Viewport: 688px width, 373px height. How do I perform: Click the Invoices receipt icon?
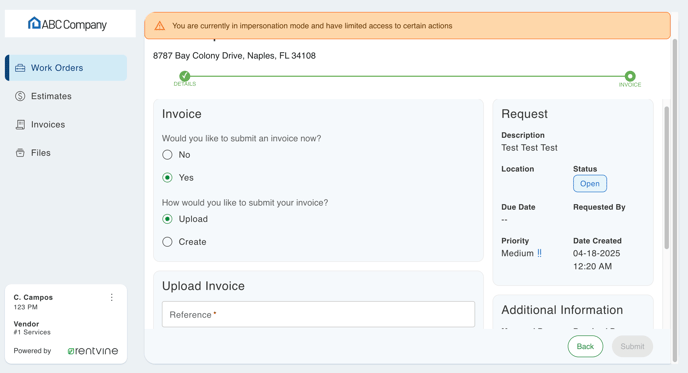pyautogui.click(x=20, y=125)
